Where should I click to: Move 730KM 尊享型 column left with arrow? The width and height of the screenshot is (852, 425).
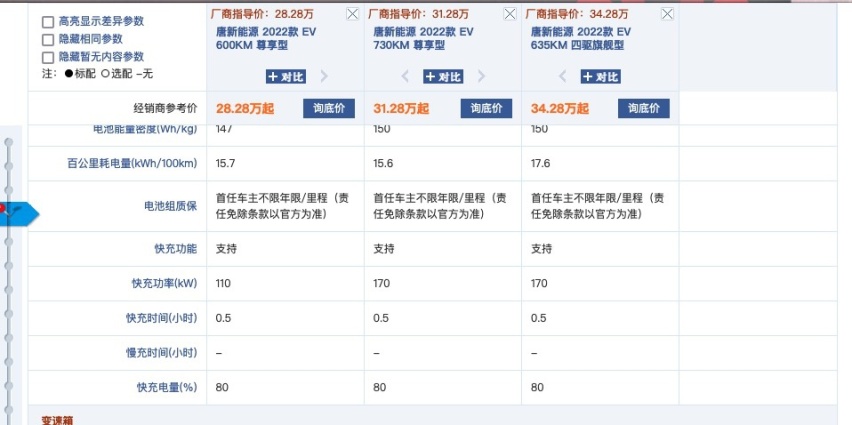click(x=405, y=77)
